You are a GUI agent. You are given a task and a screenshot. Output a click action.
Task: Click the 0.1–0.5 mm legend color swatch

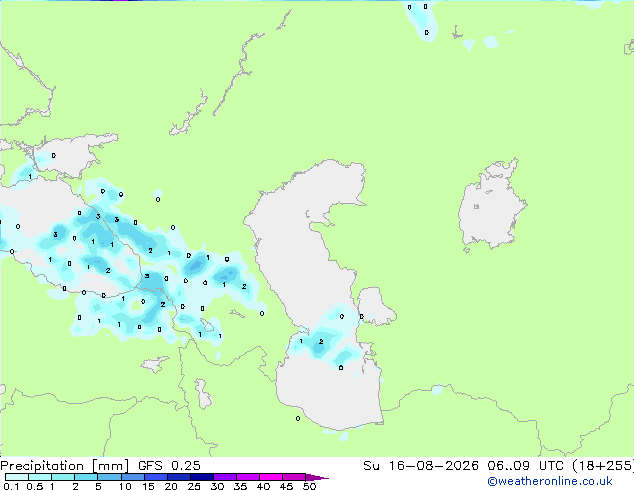[x=17, y=477]
